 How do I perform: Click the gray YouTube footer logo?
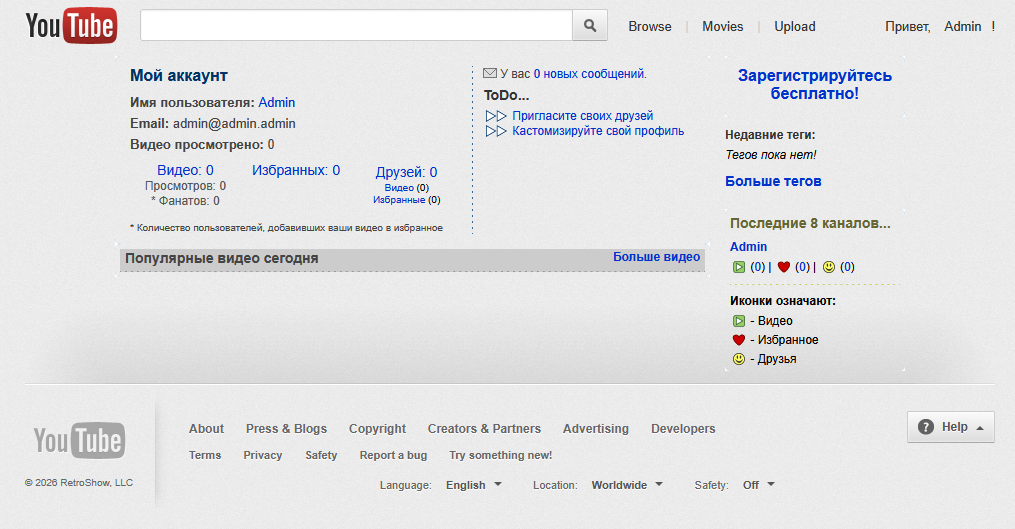pyautogui.click(x=79, y=440)
